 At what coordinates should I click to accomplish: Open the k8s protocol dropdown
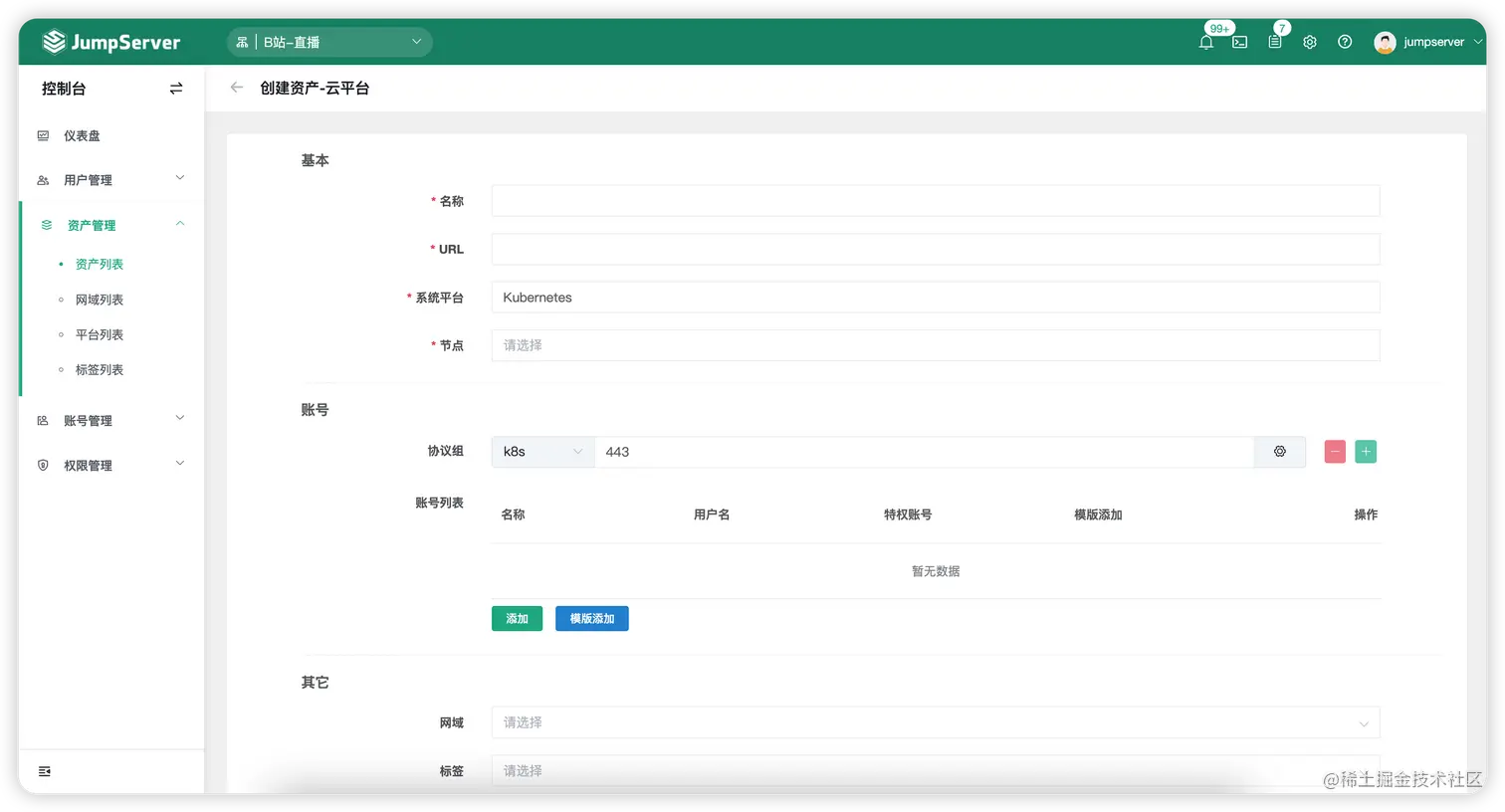tap(541, 451)
